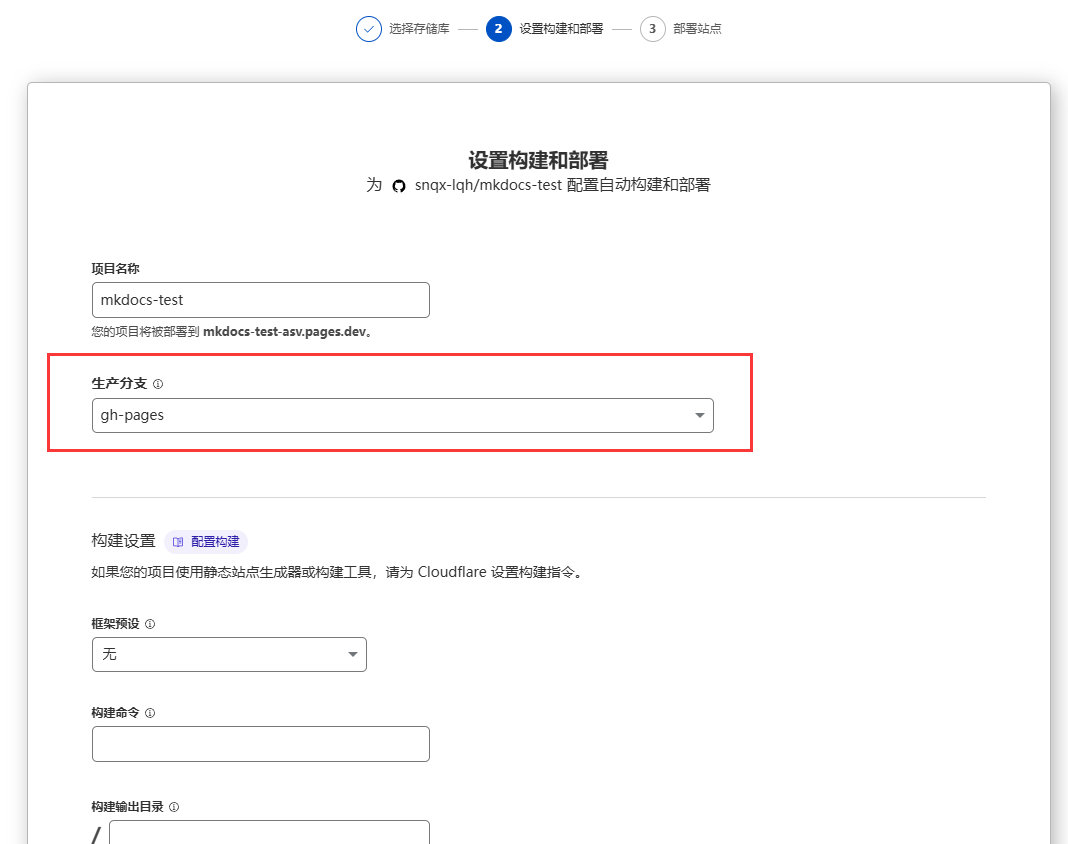Image resolution: width=1068 pixels, height=844 pixels.
Task: Select the 部署站点 step label
Action: [x=697, y=29]
